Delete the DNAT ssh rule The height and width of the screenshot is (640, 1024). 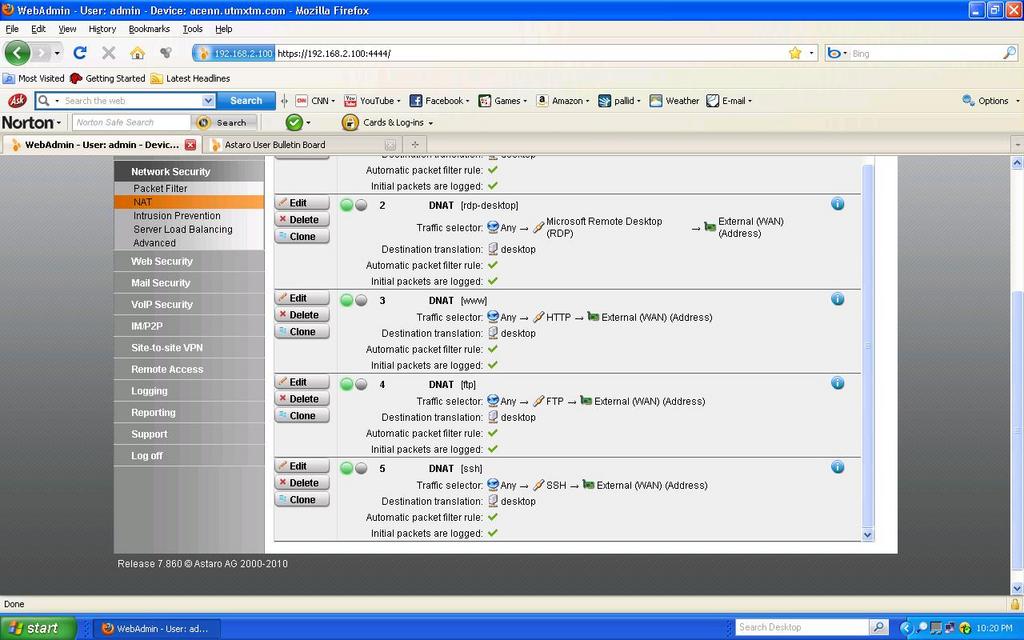[302, 483]
